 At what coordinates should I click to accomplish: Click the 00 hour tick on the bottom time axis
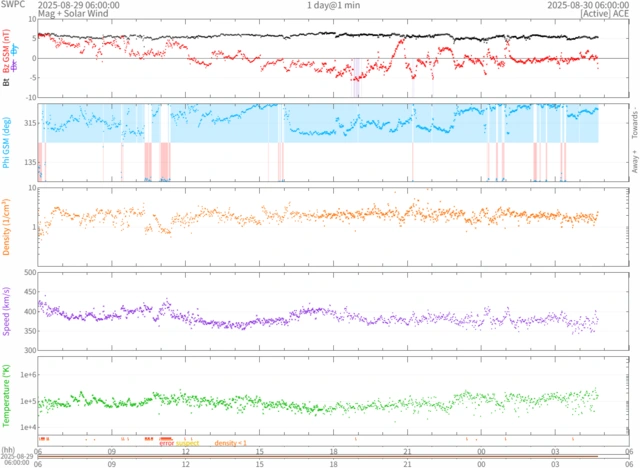coord(482,464)
